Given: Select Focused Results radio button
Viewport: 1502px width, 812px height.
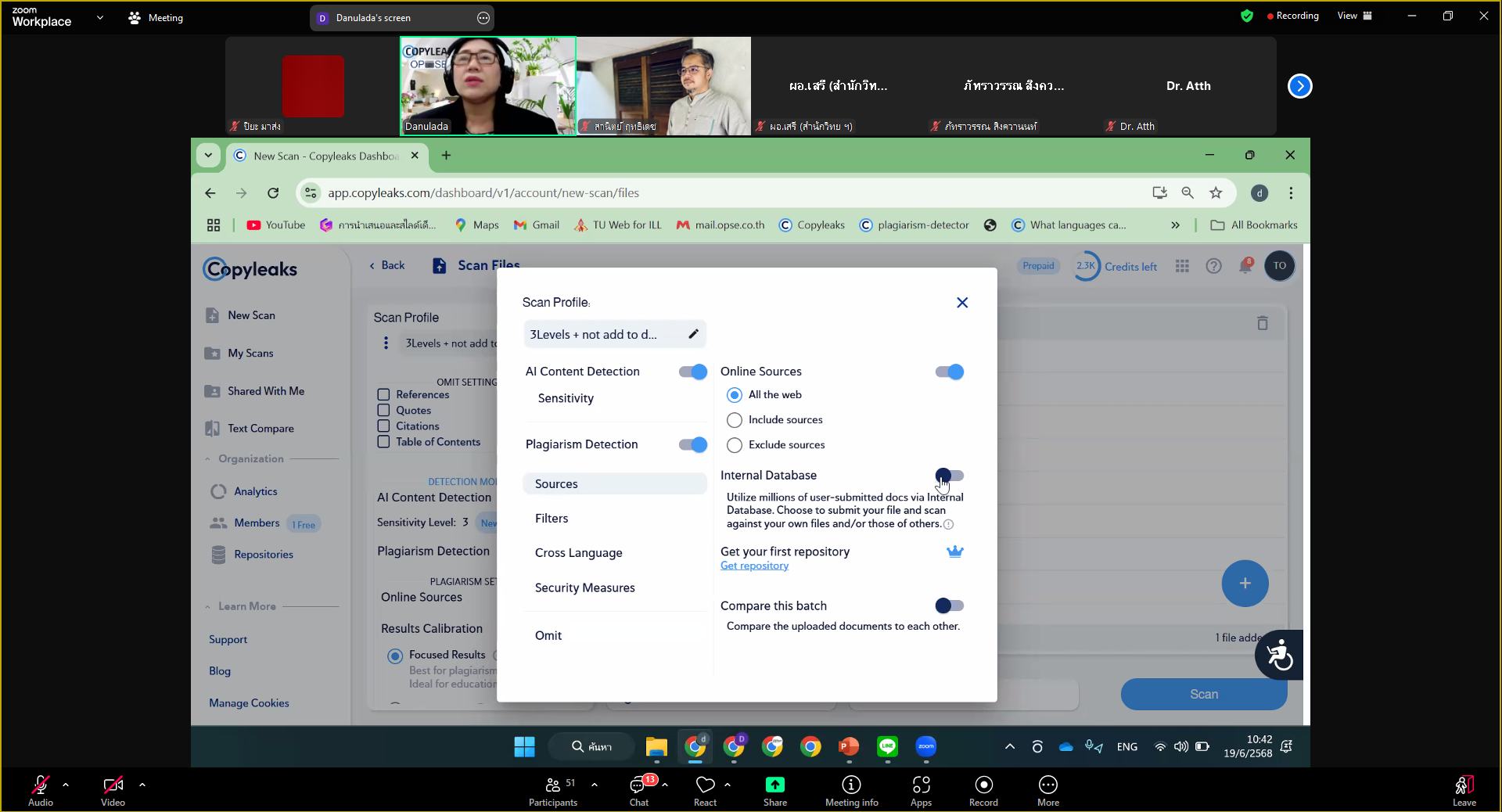Looking at the screenshot, I should click(395, 656).
